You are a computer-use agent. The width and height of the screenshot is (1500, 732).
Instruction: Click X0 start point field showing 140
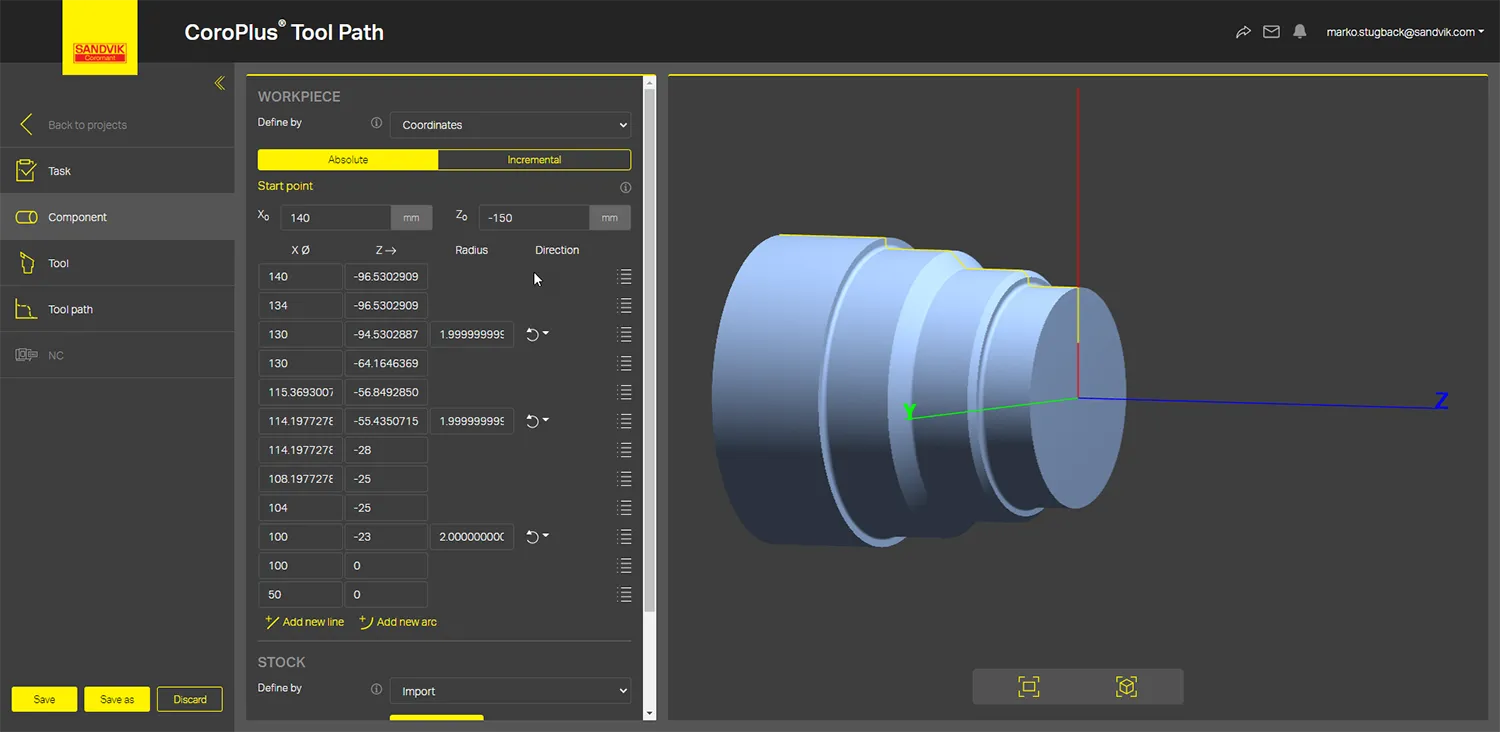[x=336, y=218]
